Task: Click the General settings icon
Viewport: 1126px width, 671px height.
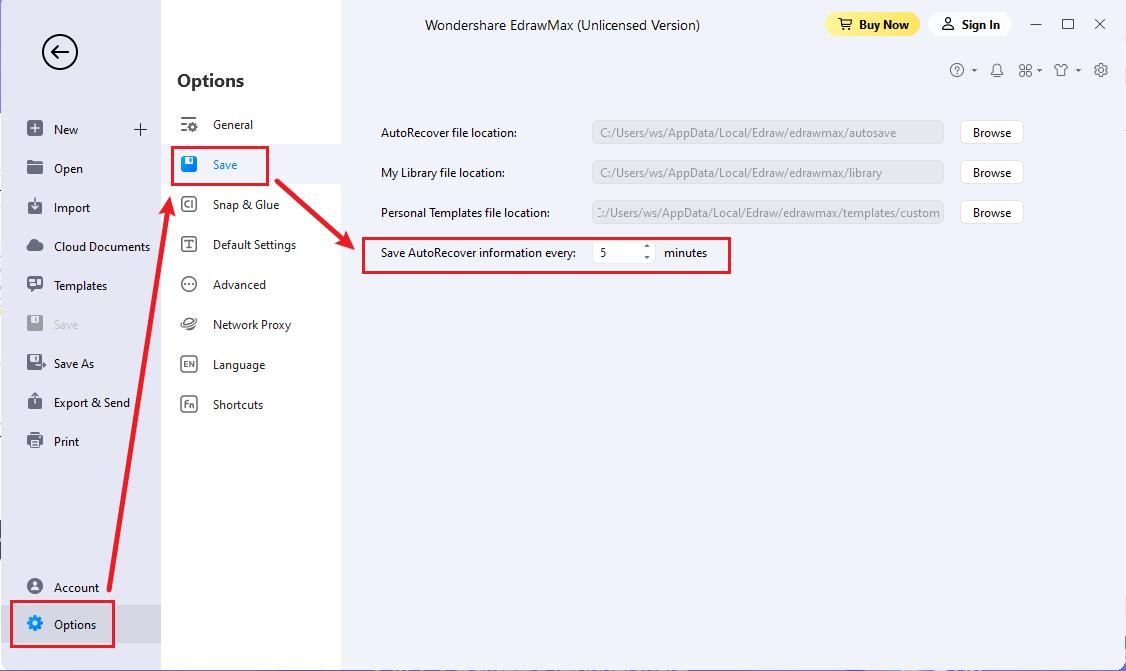Action: coord(188,124)
